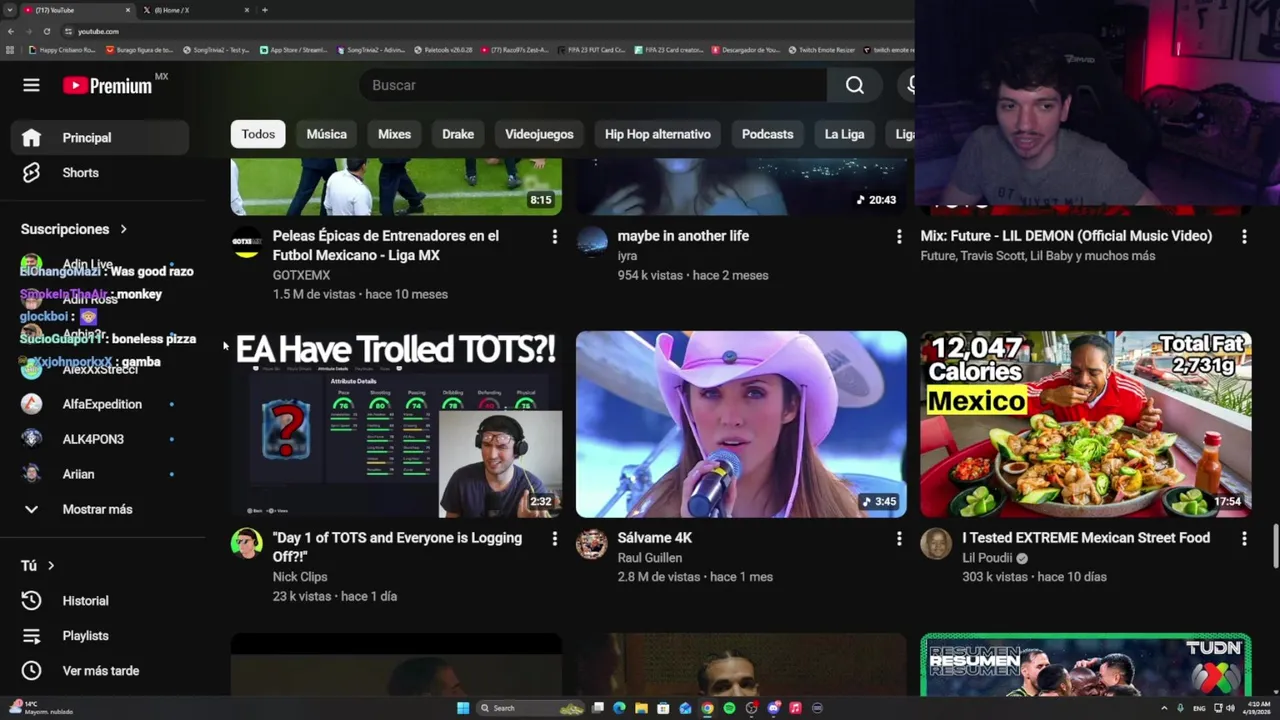This screenshot has width=1280, height=720.
Task: Open a new Chrome tab
Action: pos(264,10)
